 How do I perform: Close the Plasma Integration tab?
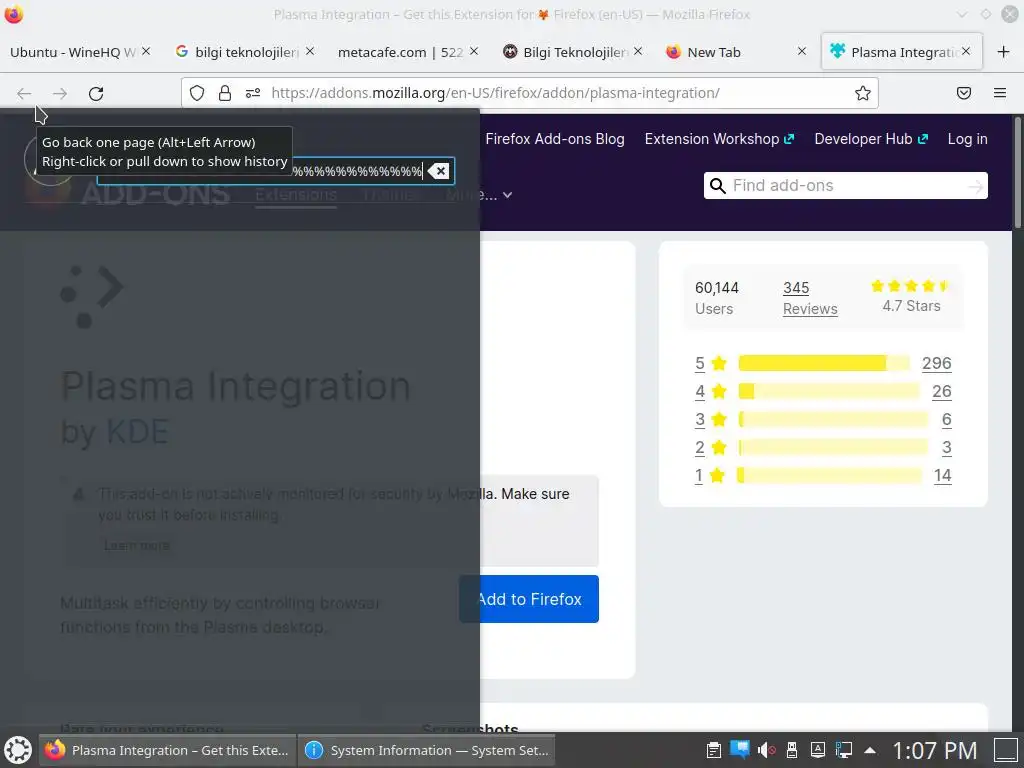tap(967, 51)
